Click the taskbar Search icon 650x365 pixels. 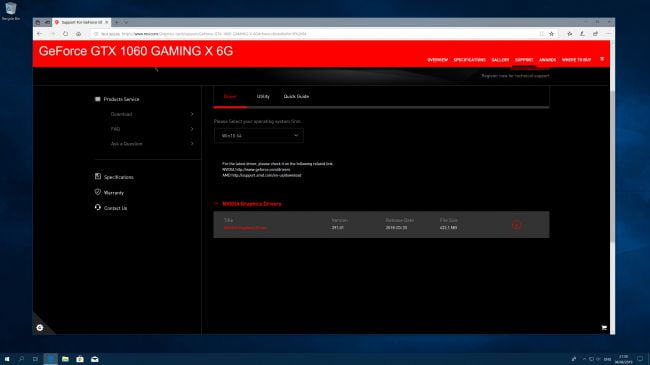point(22,359)
